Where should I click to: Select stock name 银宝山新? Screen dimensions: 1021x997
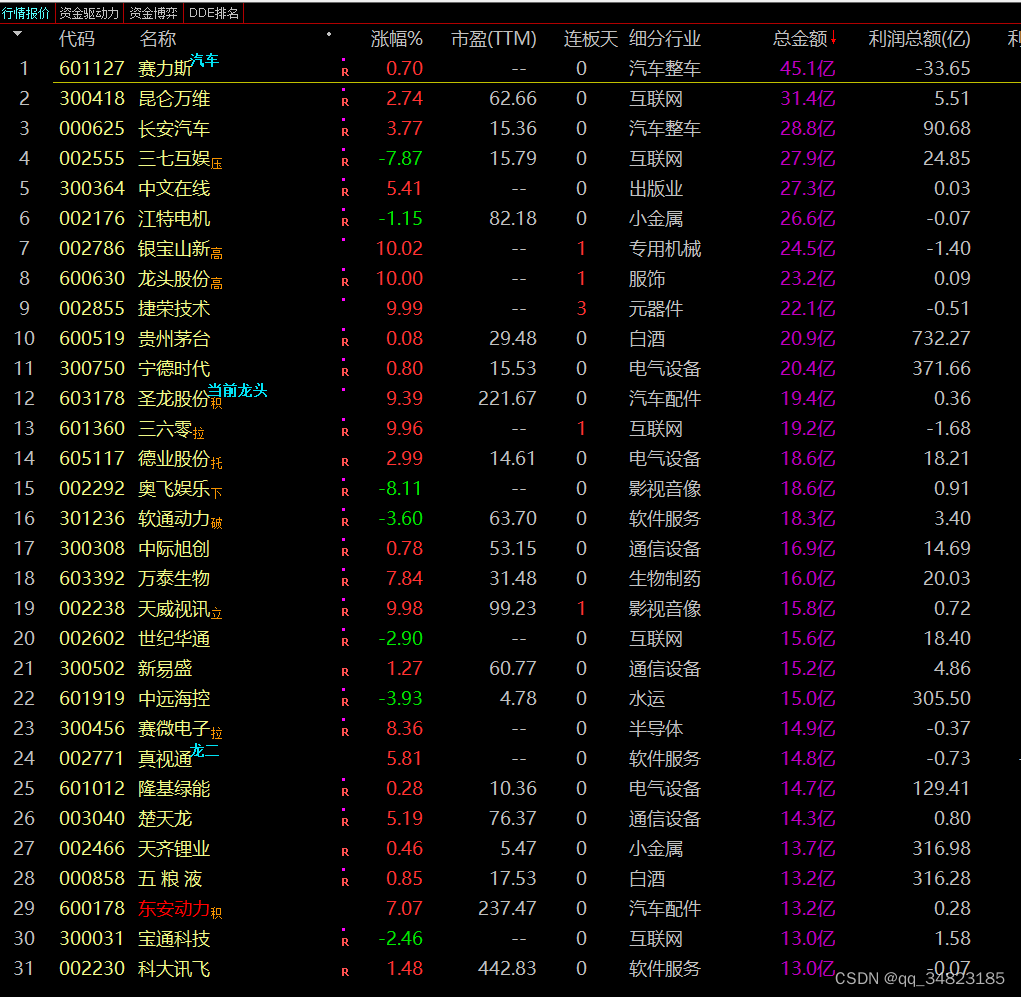click(x=174, y=249)
